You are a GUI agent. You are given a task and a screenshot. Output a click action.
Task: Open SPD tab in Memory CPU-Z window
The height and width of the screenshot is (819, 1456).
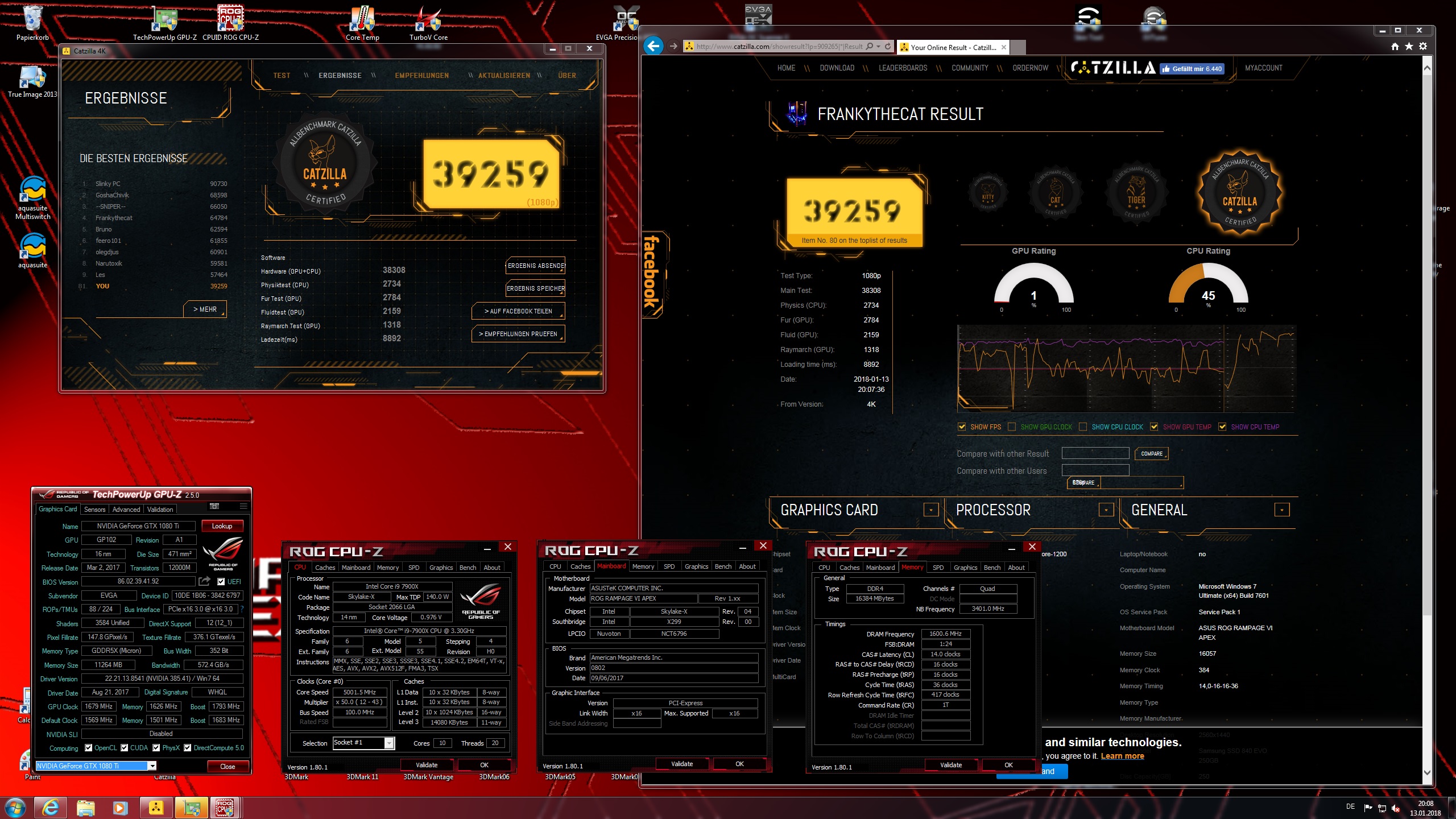[x=938, y=568]
